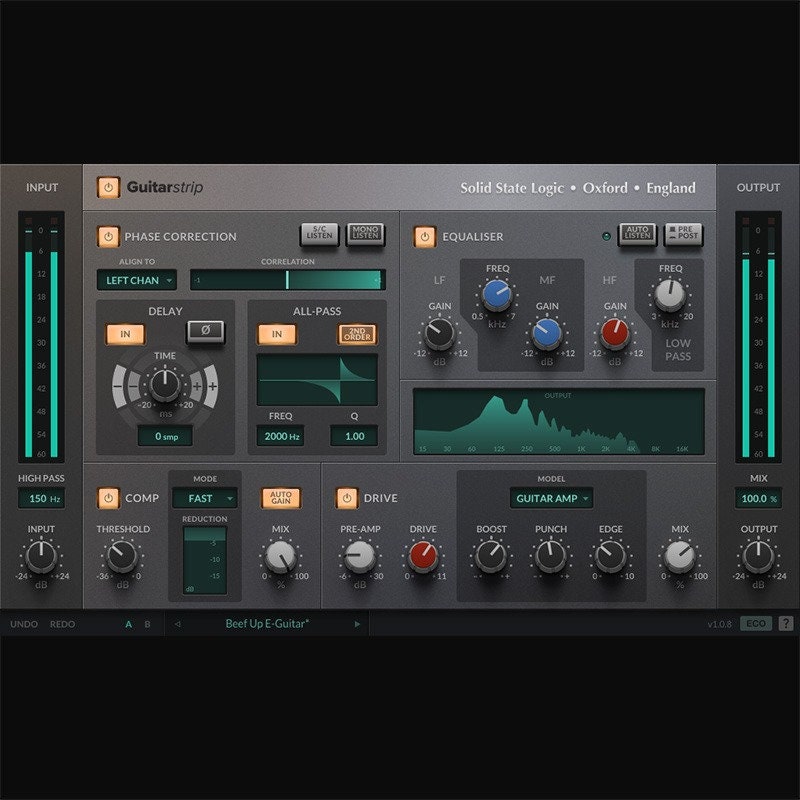Click UNDO in bottom bar
800x800 pixels.
24,624
